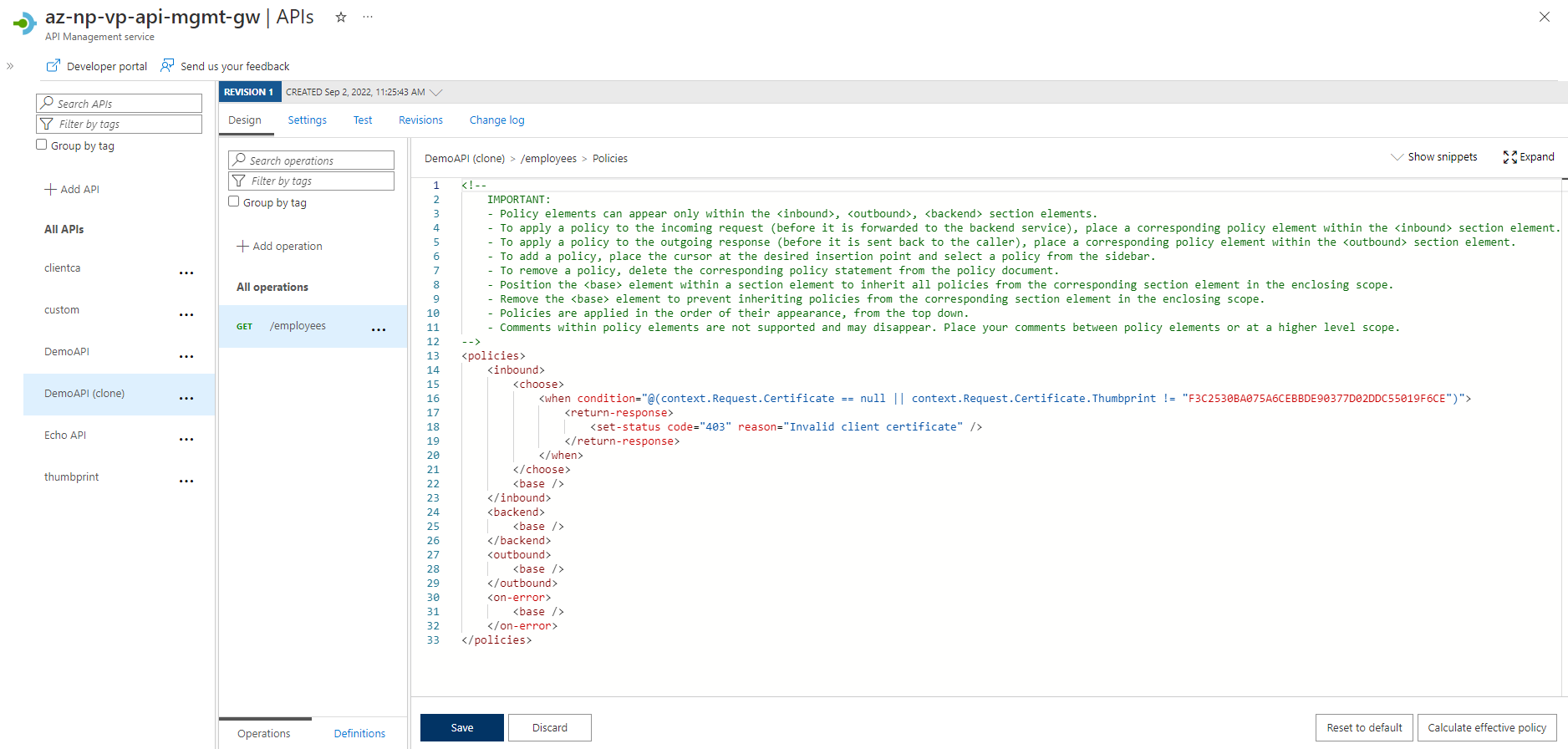This screenshot has height=749, width=1568.
Task: Toggle Group by tag for operations
Action: pos(234,201)
